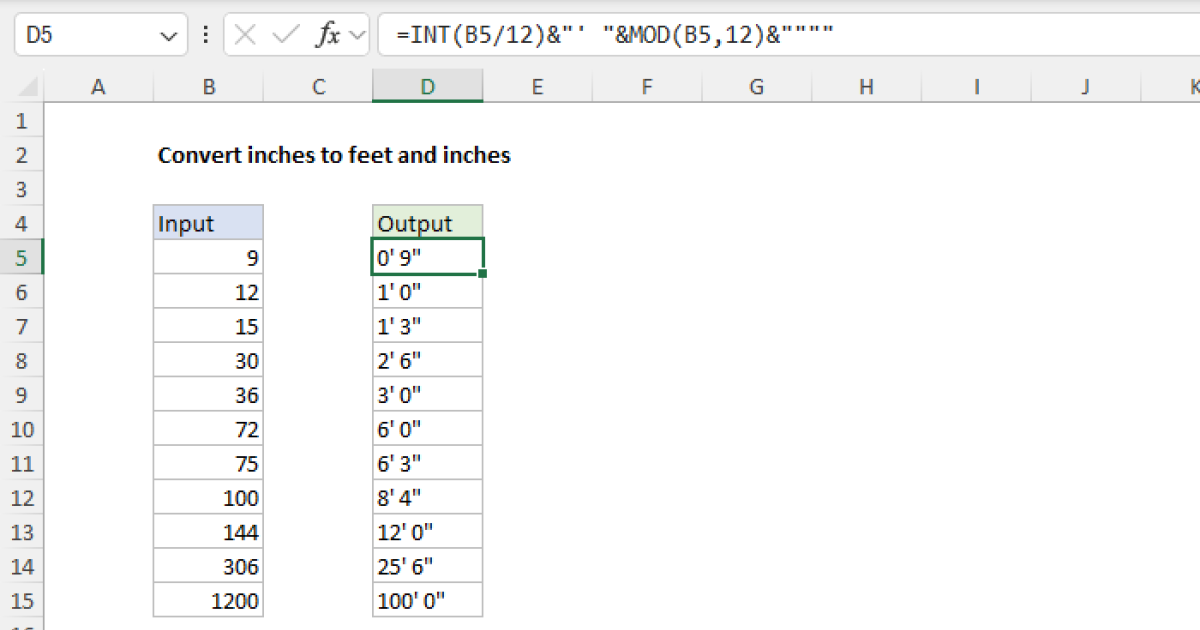
Task: Select row 14 header
Action: 22,566
